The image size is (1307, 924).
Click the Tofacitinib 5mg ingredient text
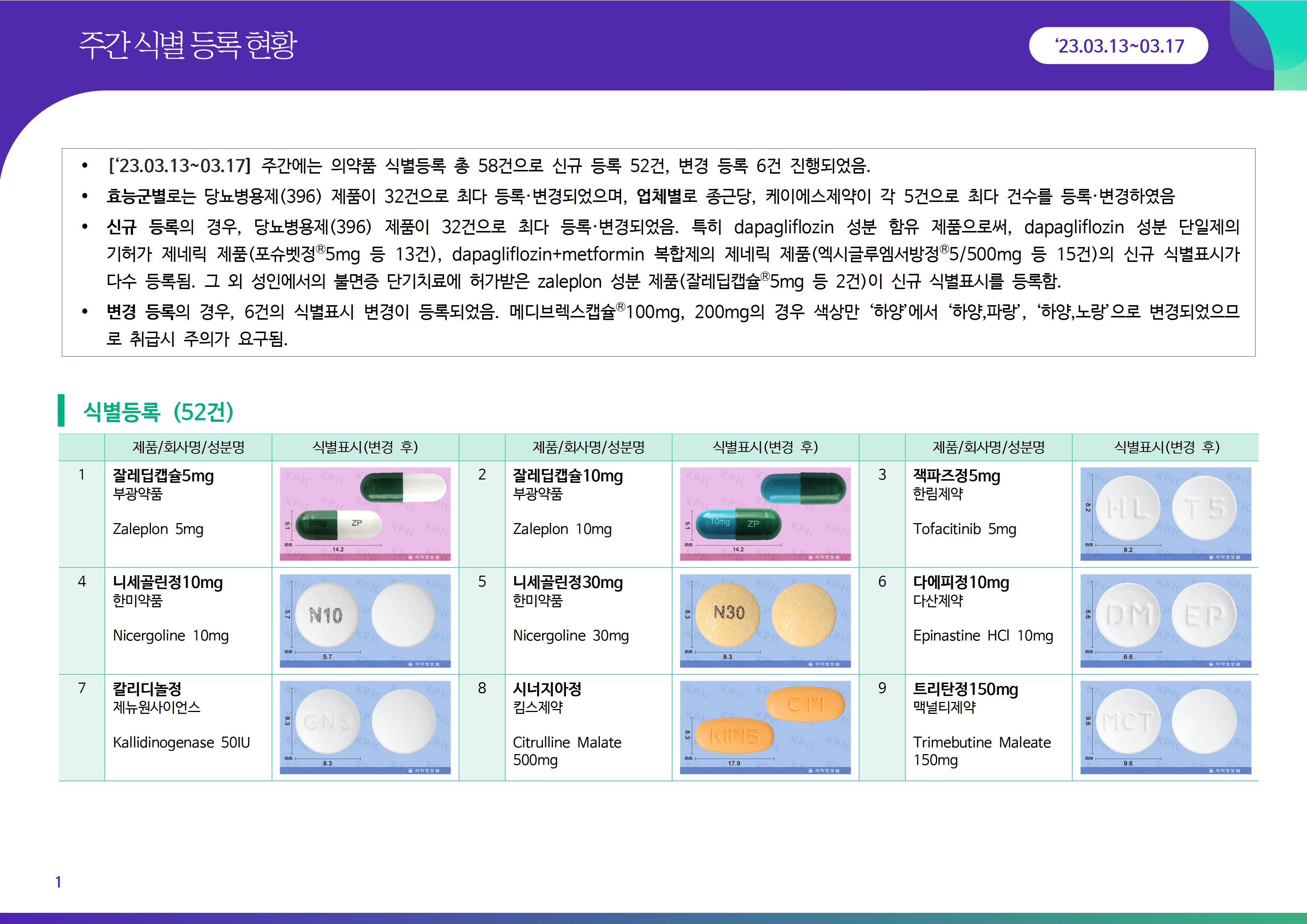click(964, 529)
